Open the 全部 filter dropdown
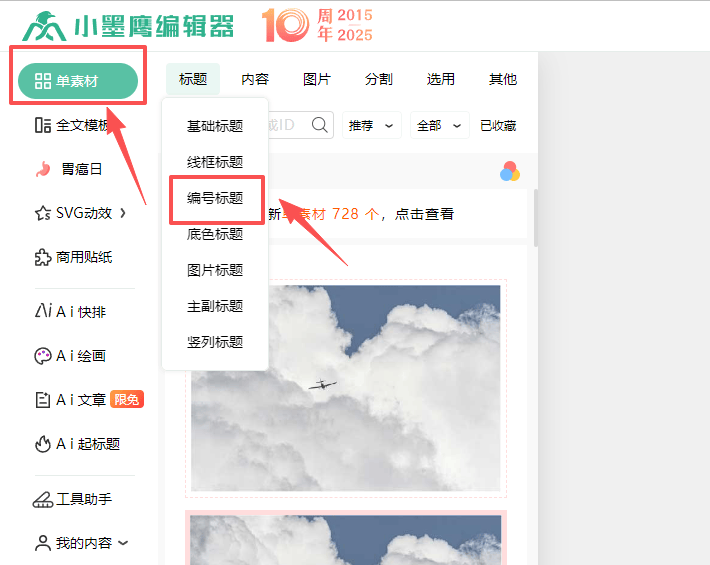 pyautogui.click(x=440, y=126)
